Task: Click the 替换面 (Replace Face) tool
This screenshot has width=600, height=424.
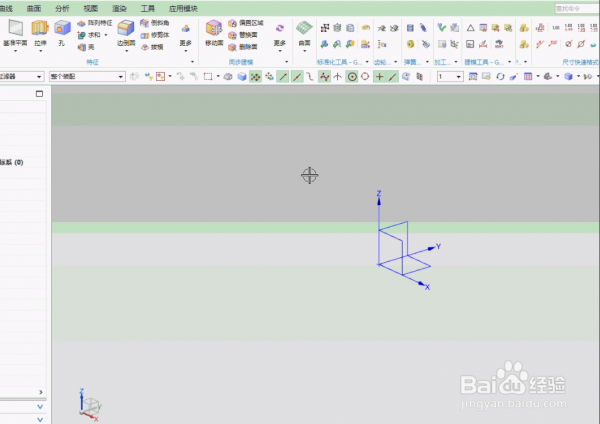Action: [246, 34]
